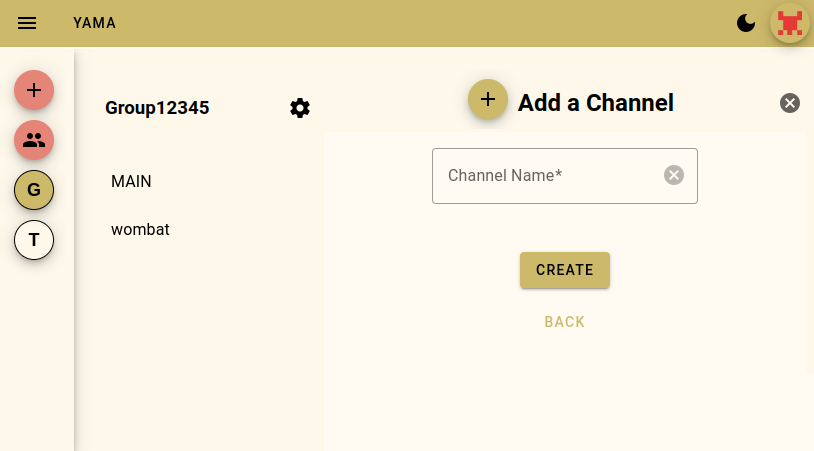Viewport: 814px width, 451px height.
Task: Clear the Channel Name field
Action: point(674,175)
